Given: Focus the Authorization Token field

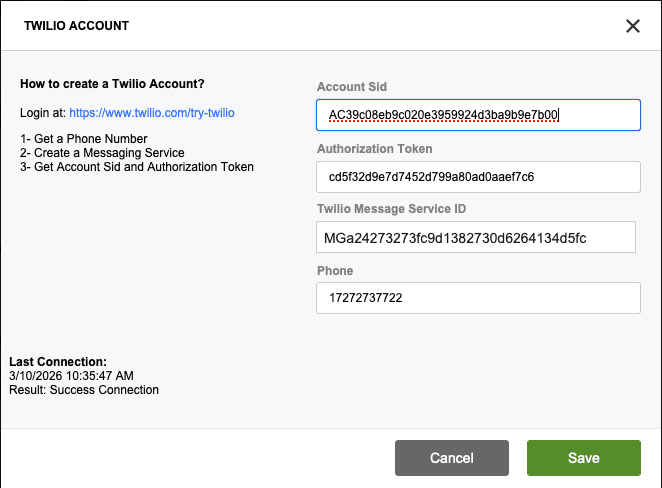Looking at the screenshot, I should point(478,177).
